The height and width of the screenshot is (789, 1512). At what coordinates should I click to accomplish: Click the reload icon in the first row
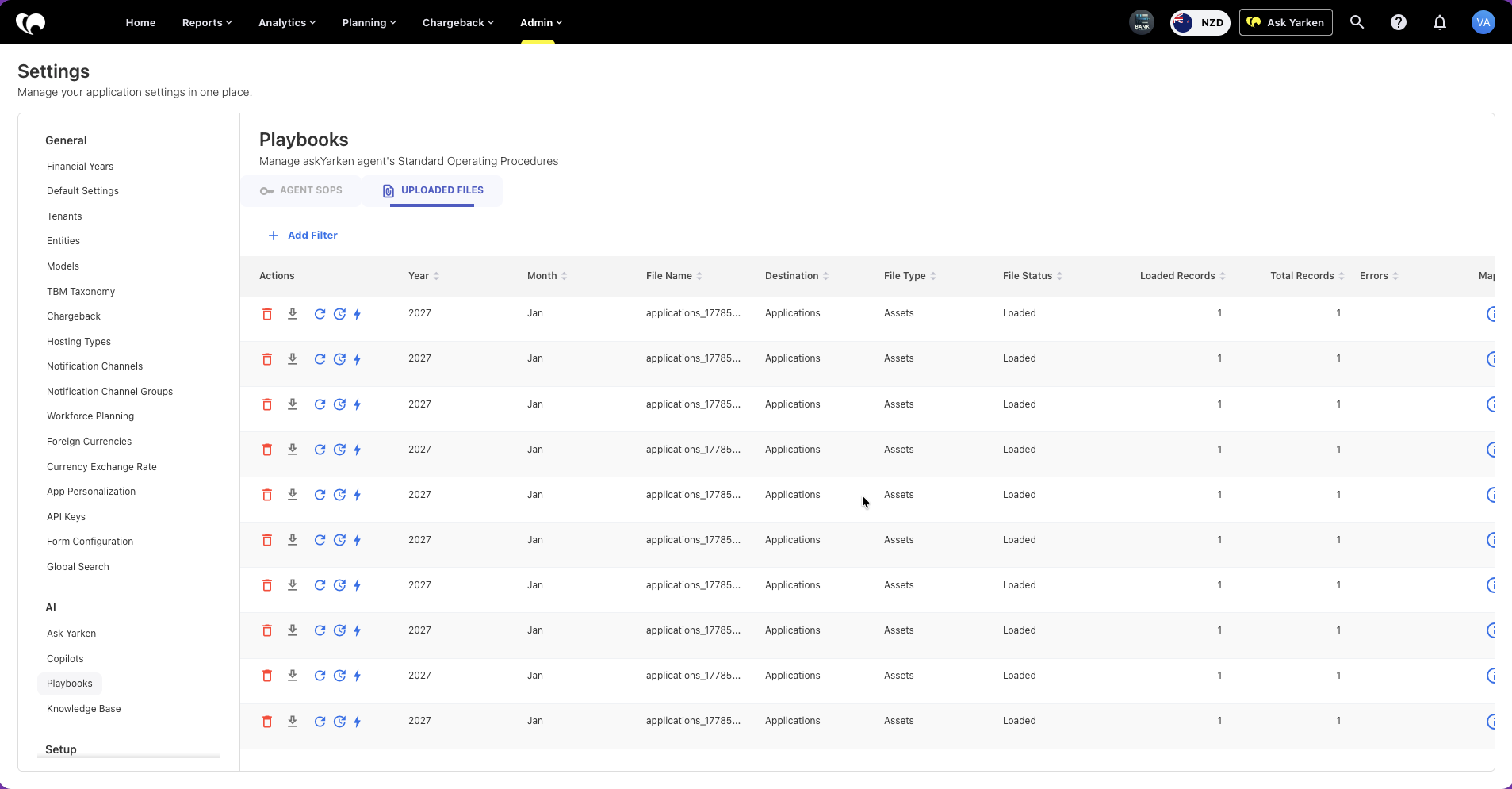(320, 314)
